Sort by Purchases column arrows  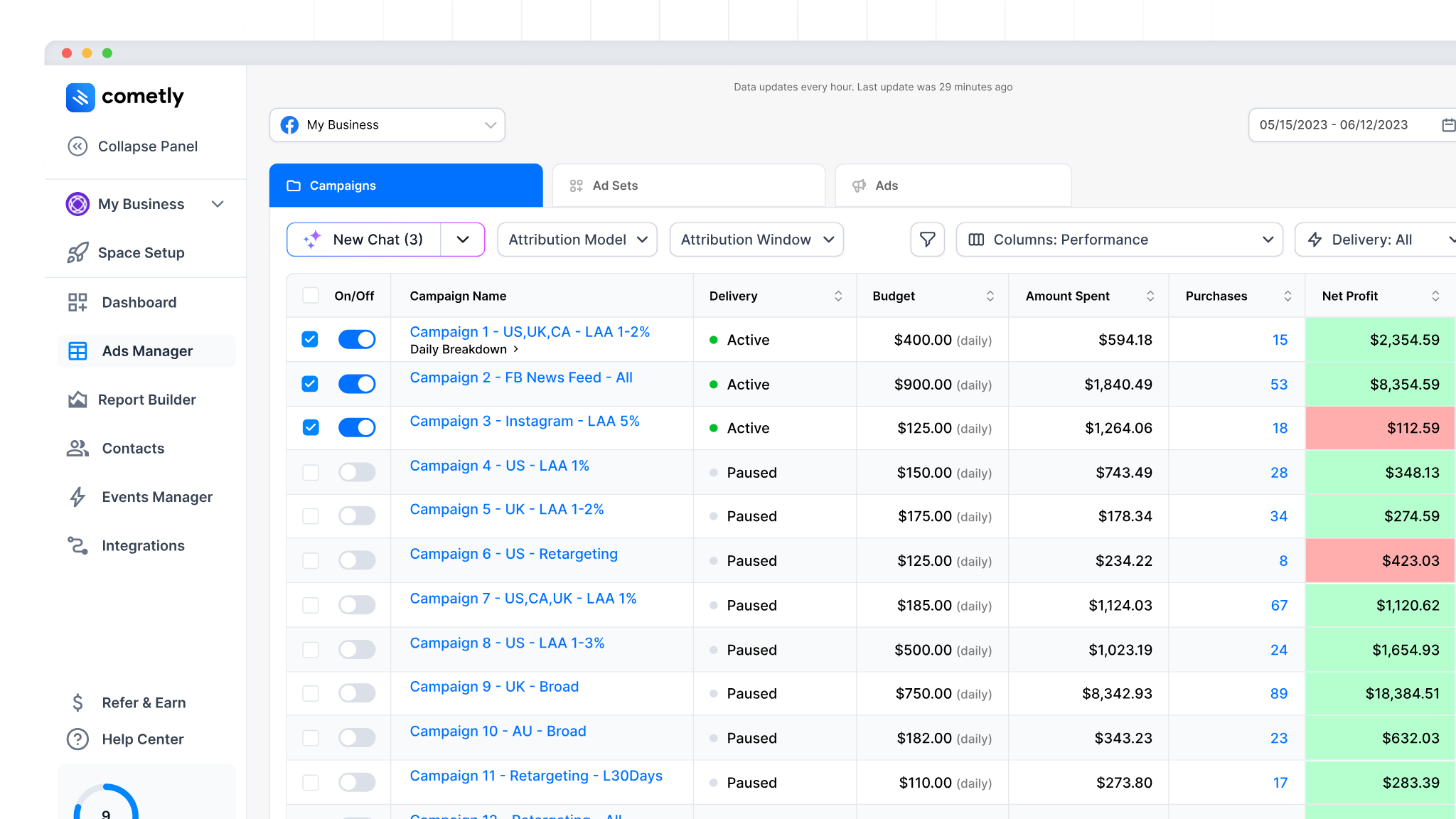click(1288, 296)
